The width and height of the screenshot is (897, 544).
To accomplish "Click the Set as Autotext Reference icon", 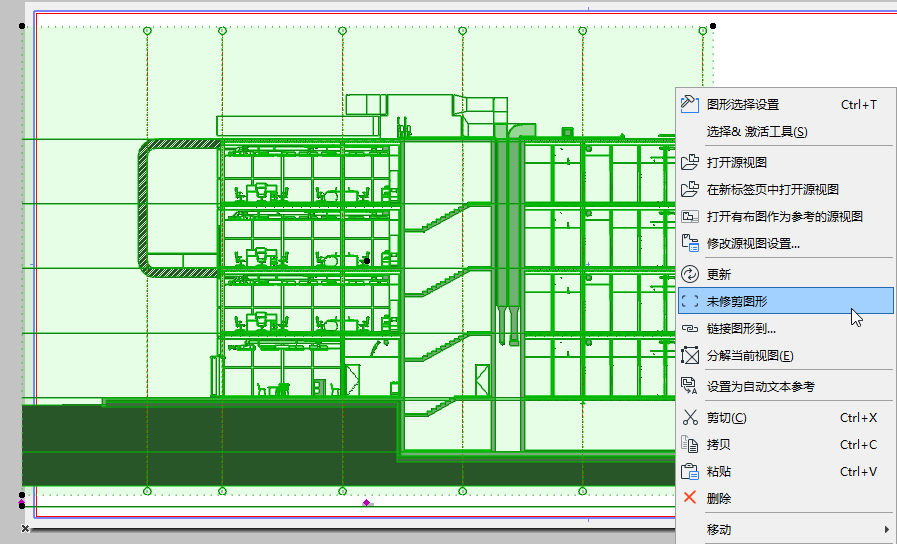I will click(690, 386).
